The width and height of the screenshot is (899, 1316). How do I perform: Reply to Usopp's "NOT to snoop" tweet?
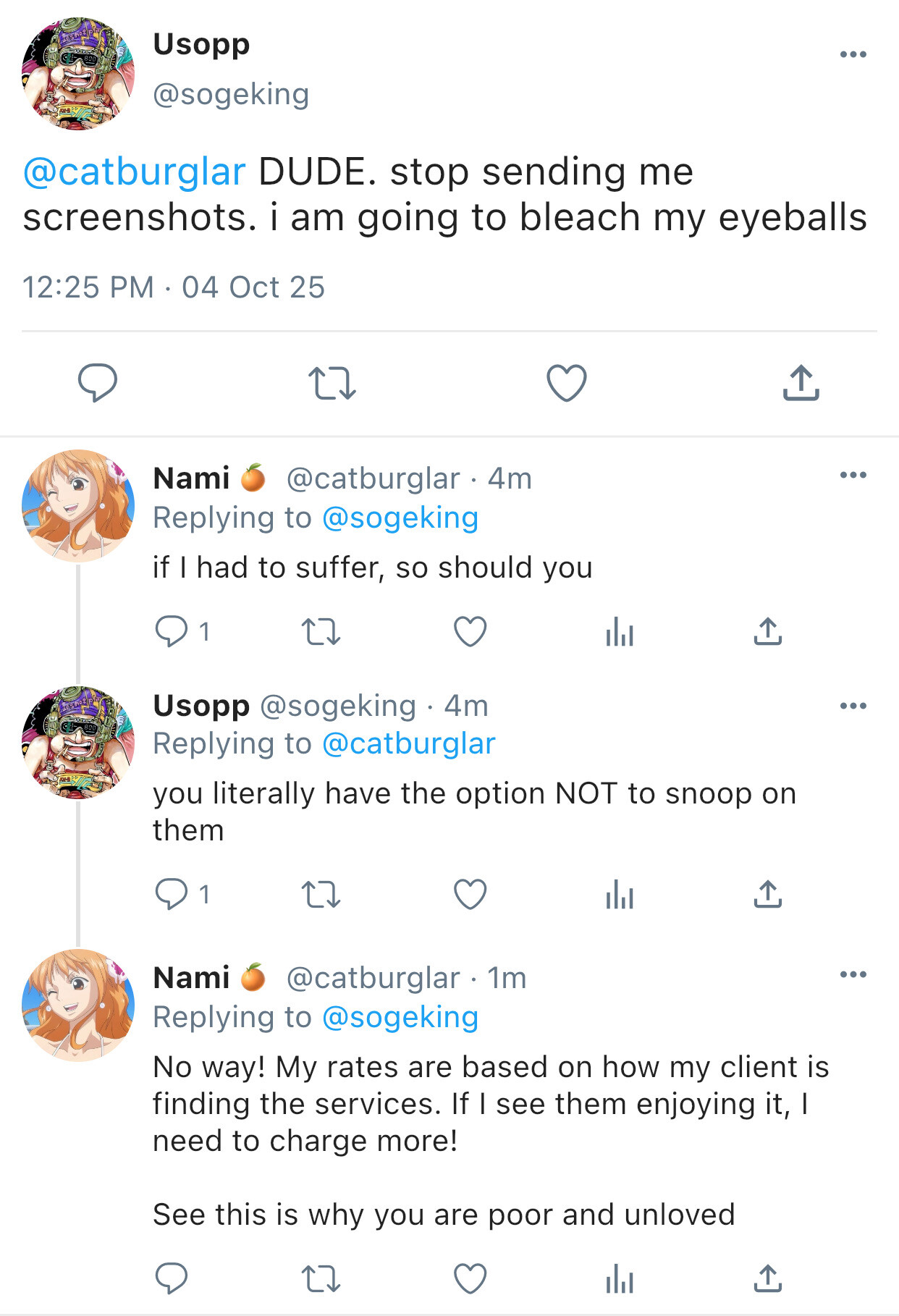pyautogui.click(x=172, y=894)
